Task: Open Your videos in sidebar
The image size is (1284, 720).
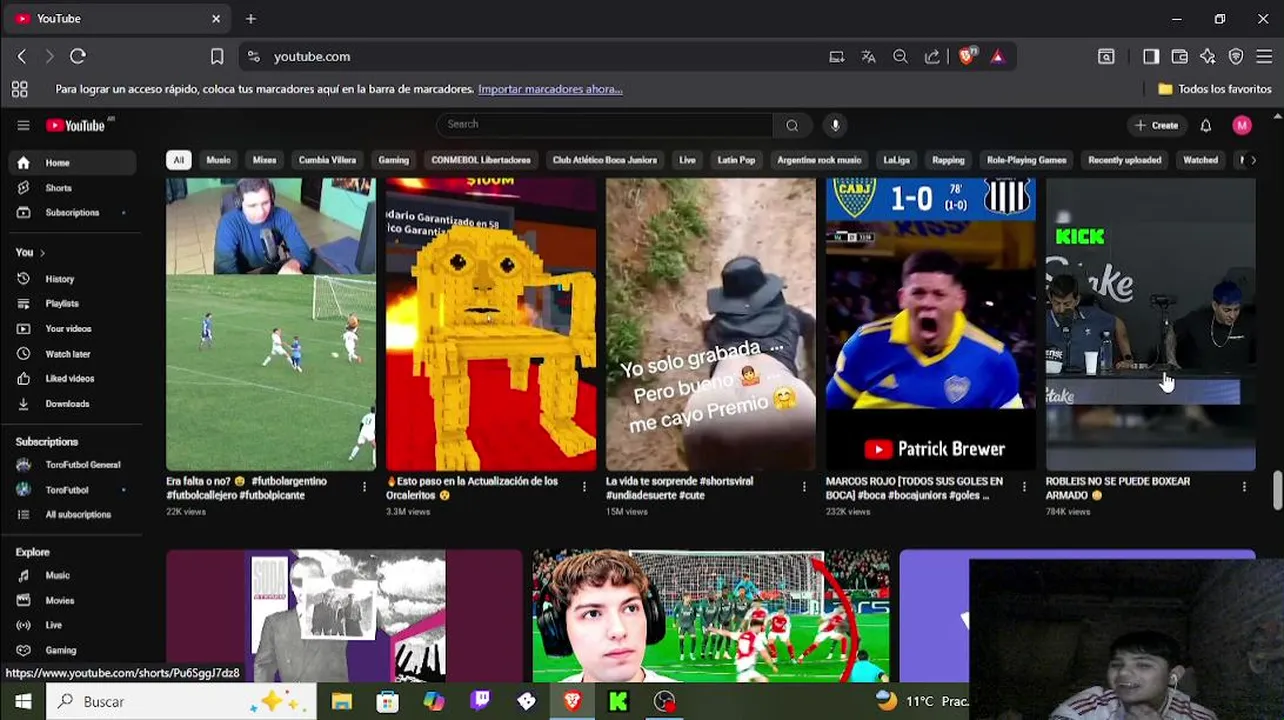Action: [71, 328]
